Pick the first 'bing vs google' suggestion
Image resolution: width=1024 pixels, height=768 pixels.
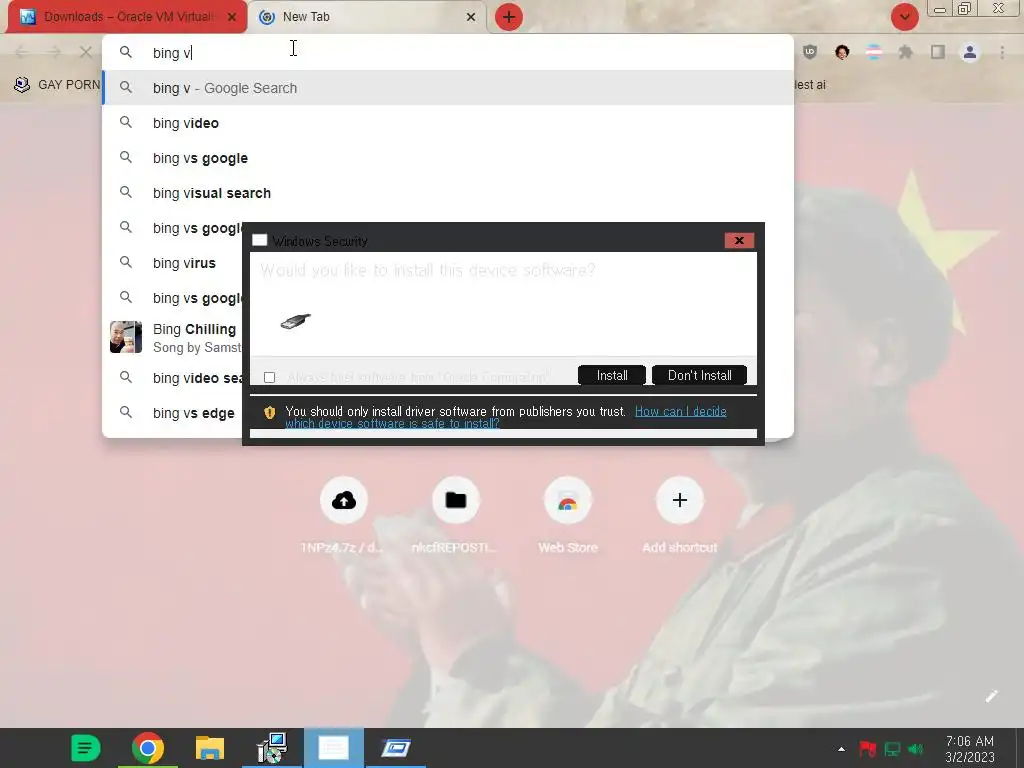[x=448, y=158]
